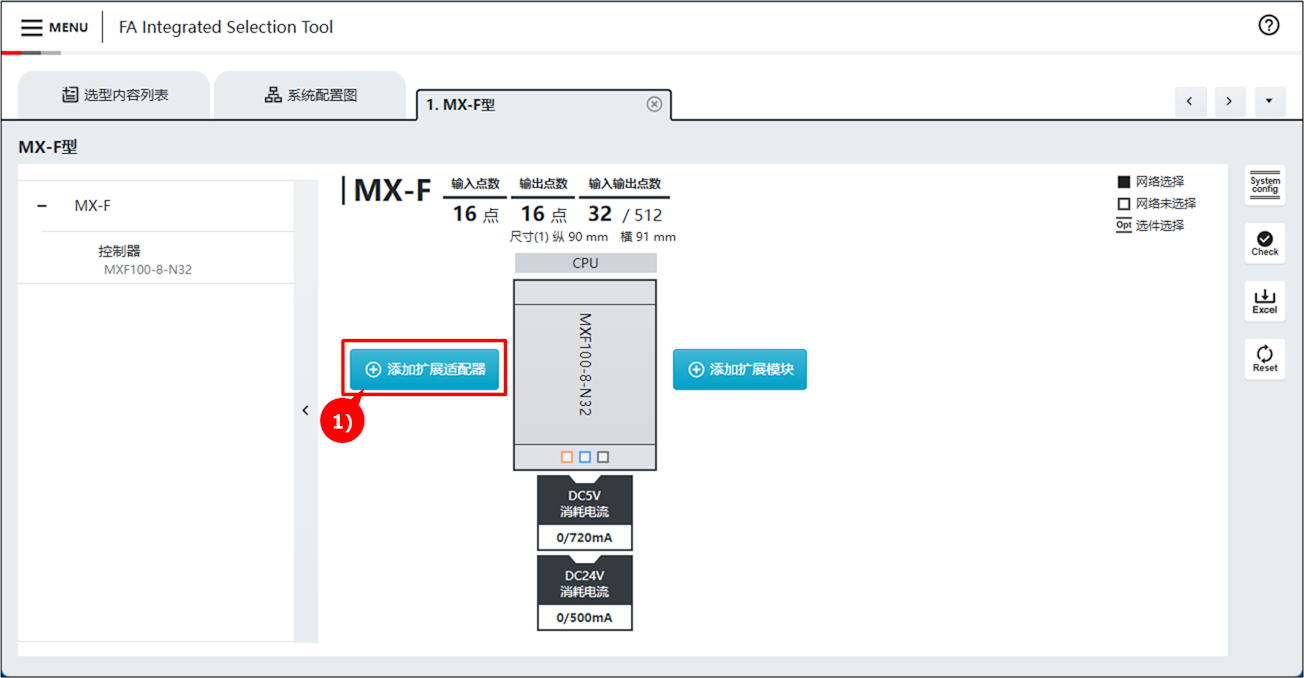
Task: Open the tab list dropdown arrow
Action: 1269,101
